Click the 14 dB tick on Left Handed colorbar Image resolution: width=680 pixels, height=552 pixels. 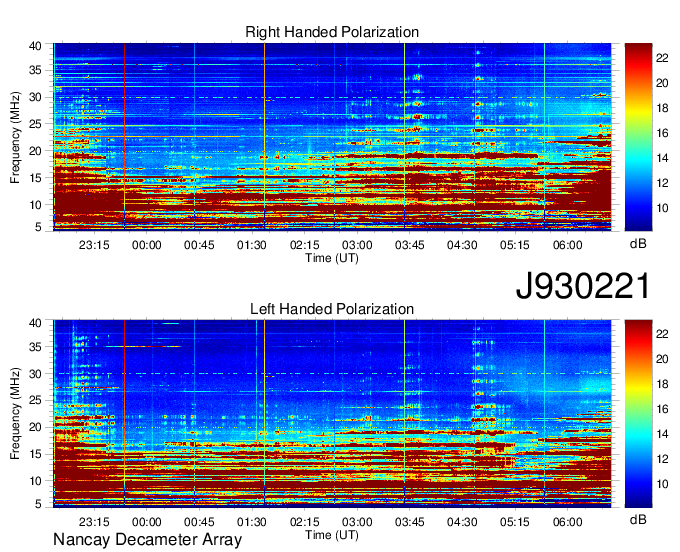tap(662, 434)
